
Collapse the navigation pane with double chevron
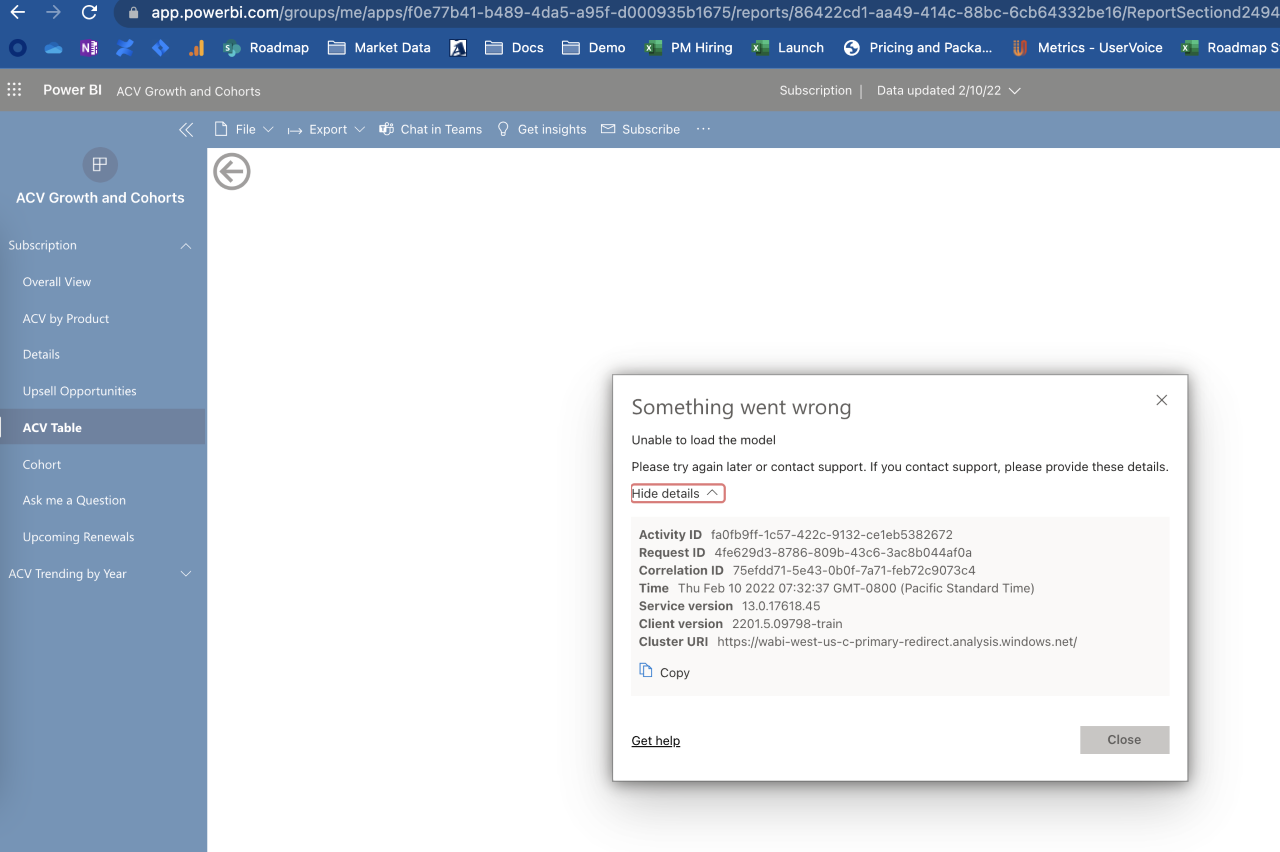[186, 130]
